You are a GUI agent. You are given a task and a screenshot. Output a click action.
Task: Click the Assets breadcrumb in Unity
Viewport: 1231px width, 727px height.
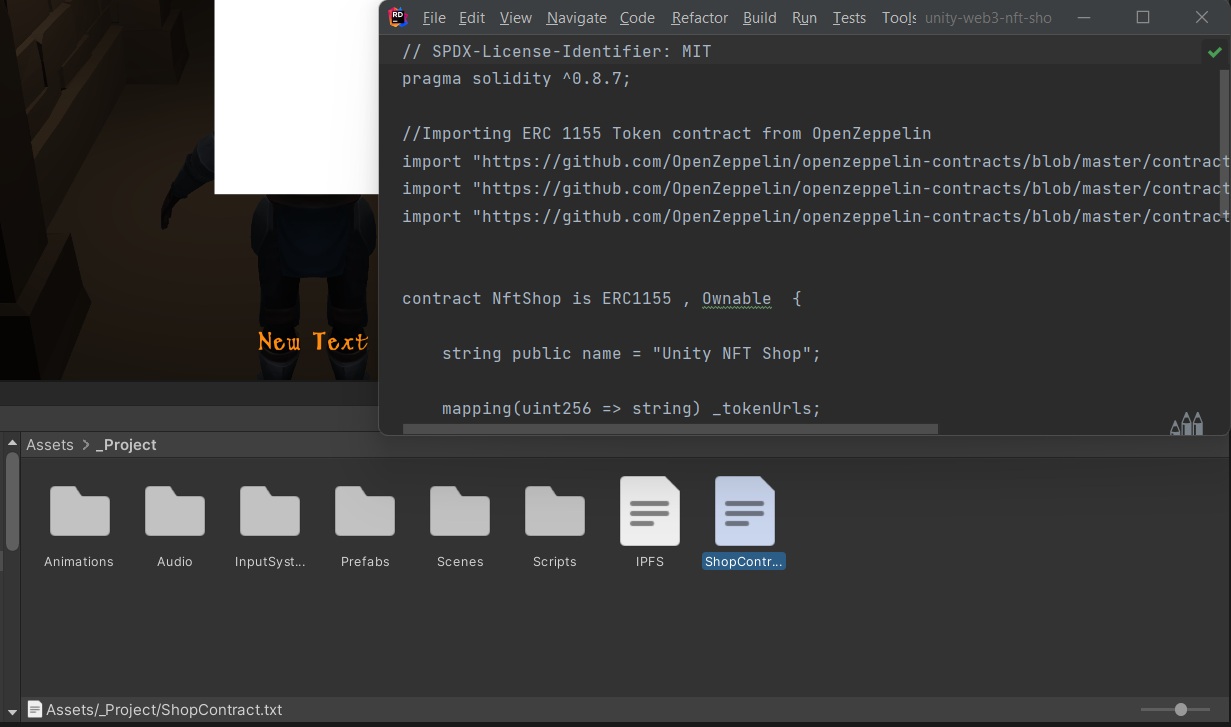pos(50,445)
